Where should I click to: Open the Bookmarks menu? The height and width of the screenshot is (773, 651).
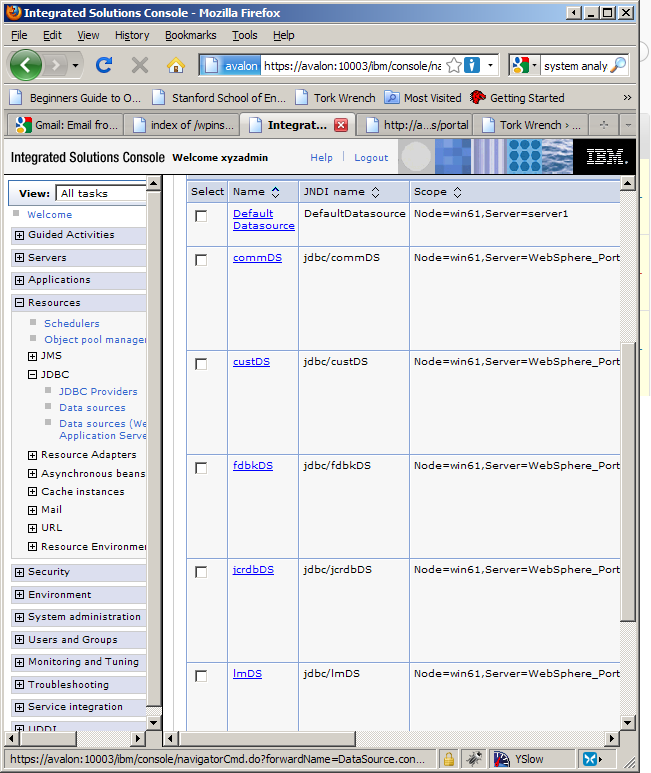point(191,35)
